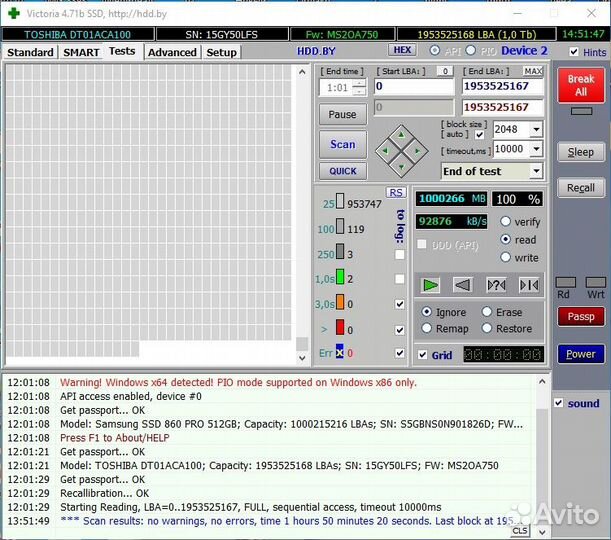611x540 pixels.
Task: Click the right arrow in the direction diamond
Action: tap(418, 151)
